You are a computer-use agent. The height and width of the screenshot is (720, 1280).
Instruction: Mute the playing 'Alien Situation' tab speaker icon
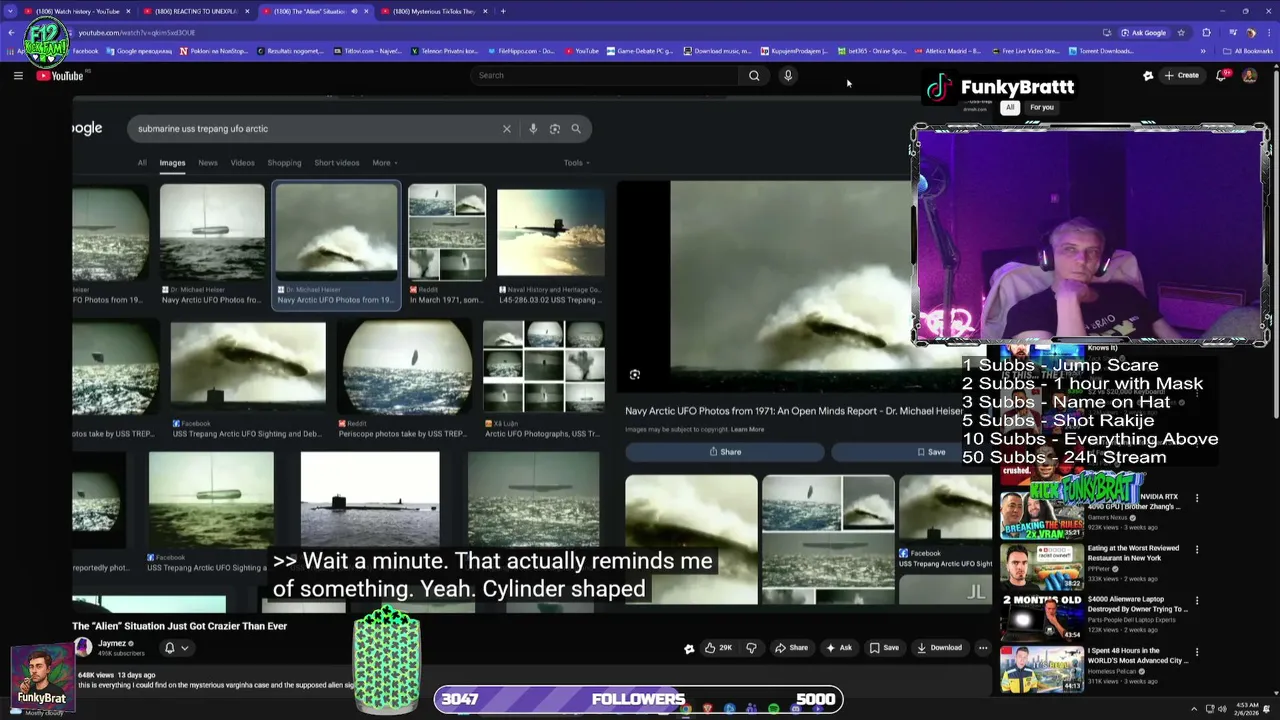point(354,11)
